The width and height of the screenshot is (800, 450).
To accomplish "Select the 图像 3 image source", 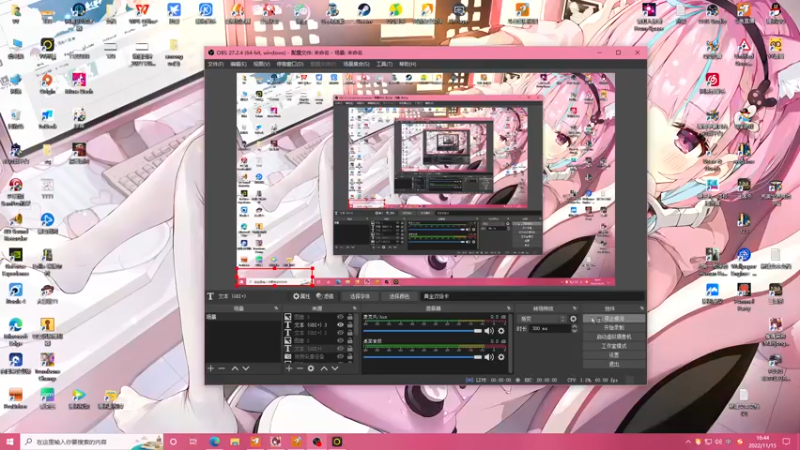I will coord(309,317).
